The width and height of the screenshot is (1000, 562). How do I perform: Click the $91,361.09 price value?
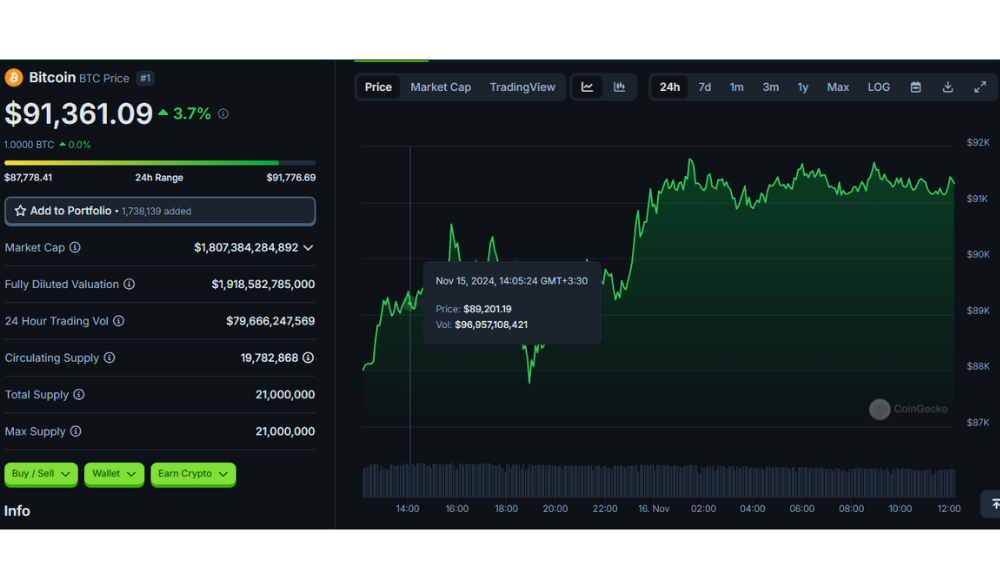[78, 114]
